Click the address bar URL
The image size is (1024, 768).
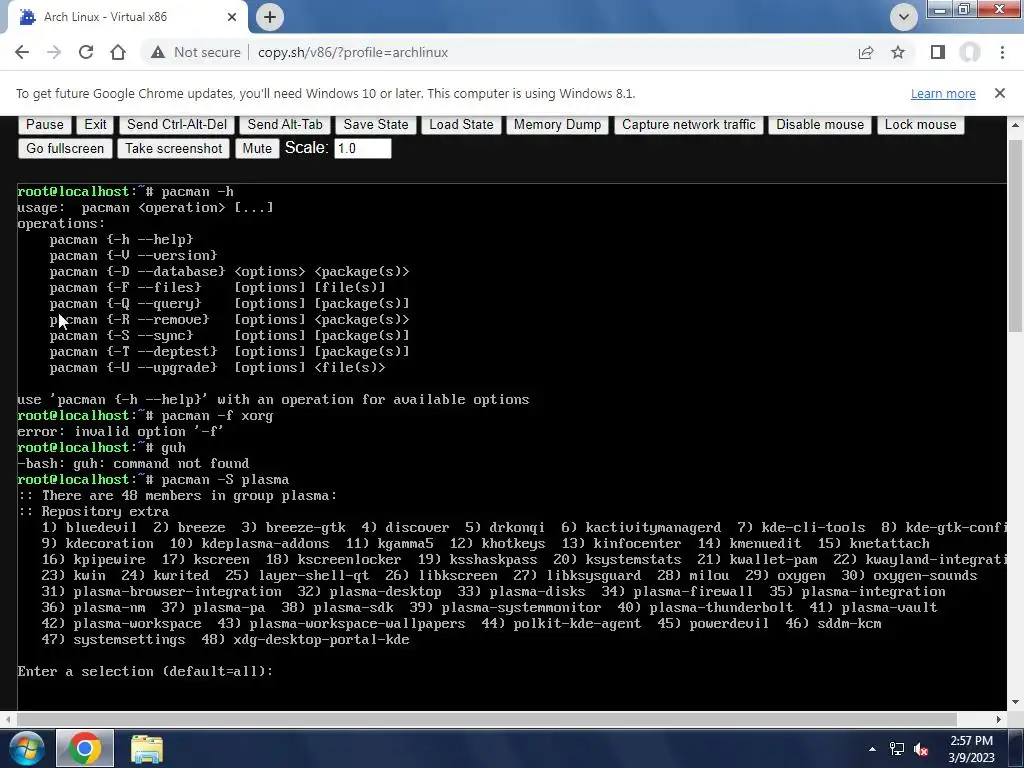(353, 52)
